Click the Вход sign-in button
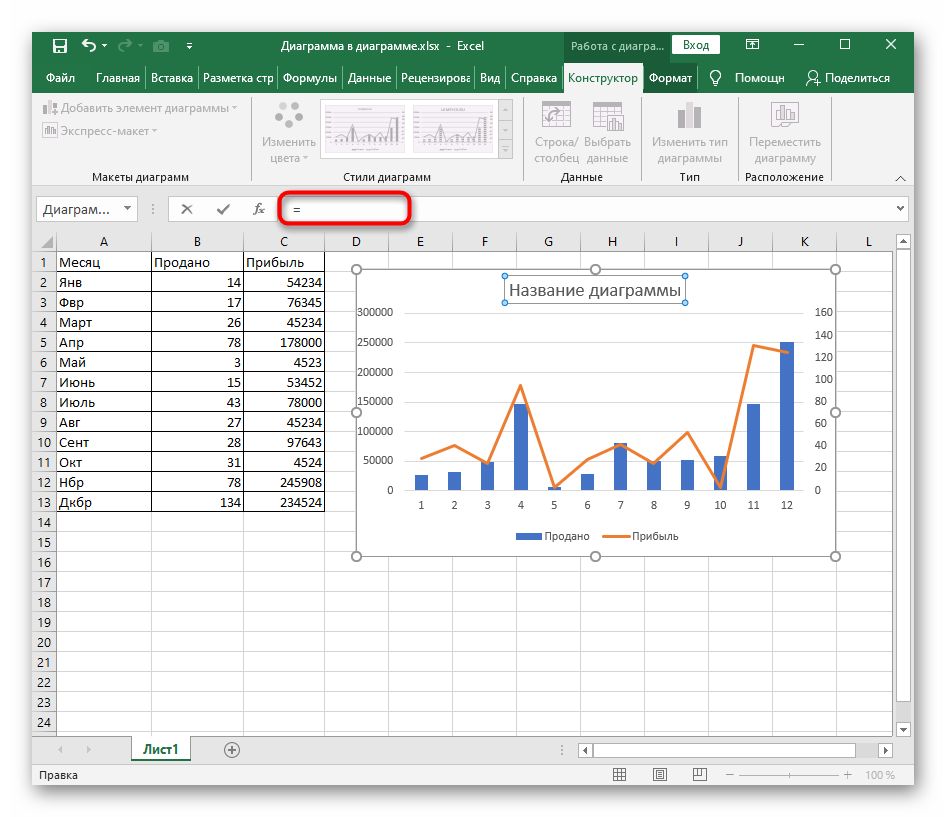 pos(696,45)
